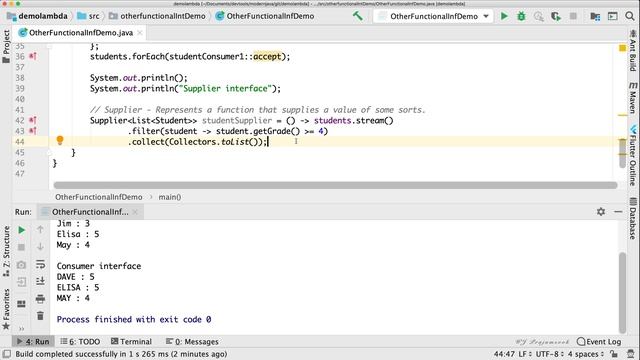The height and width of the screenshot is (360, 640).
Task: Open the Ant Build side panel
Action: click(633, 51)
